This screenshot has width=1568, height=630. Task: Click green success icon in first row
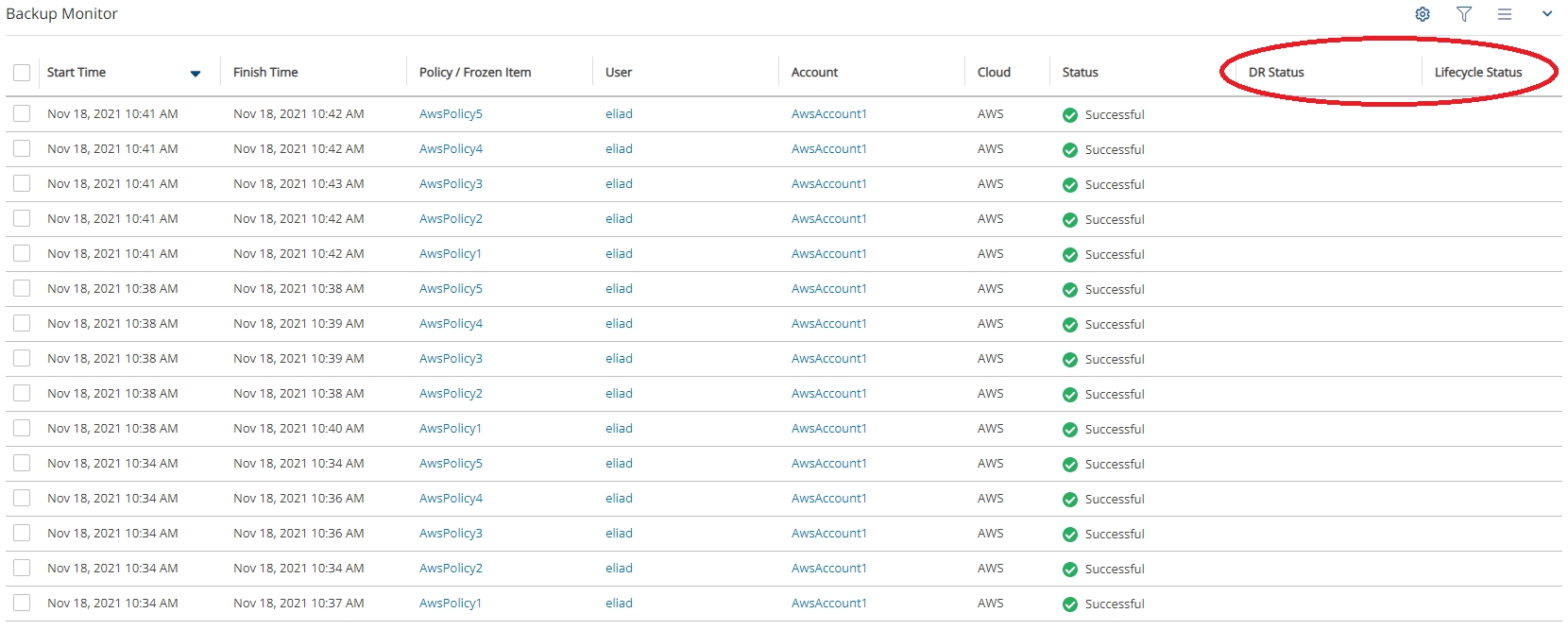click(1070, 115)
